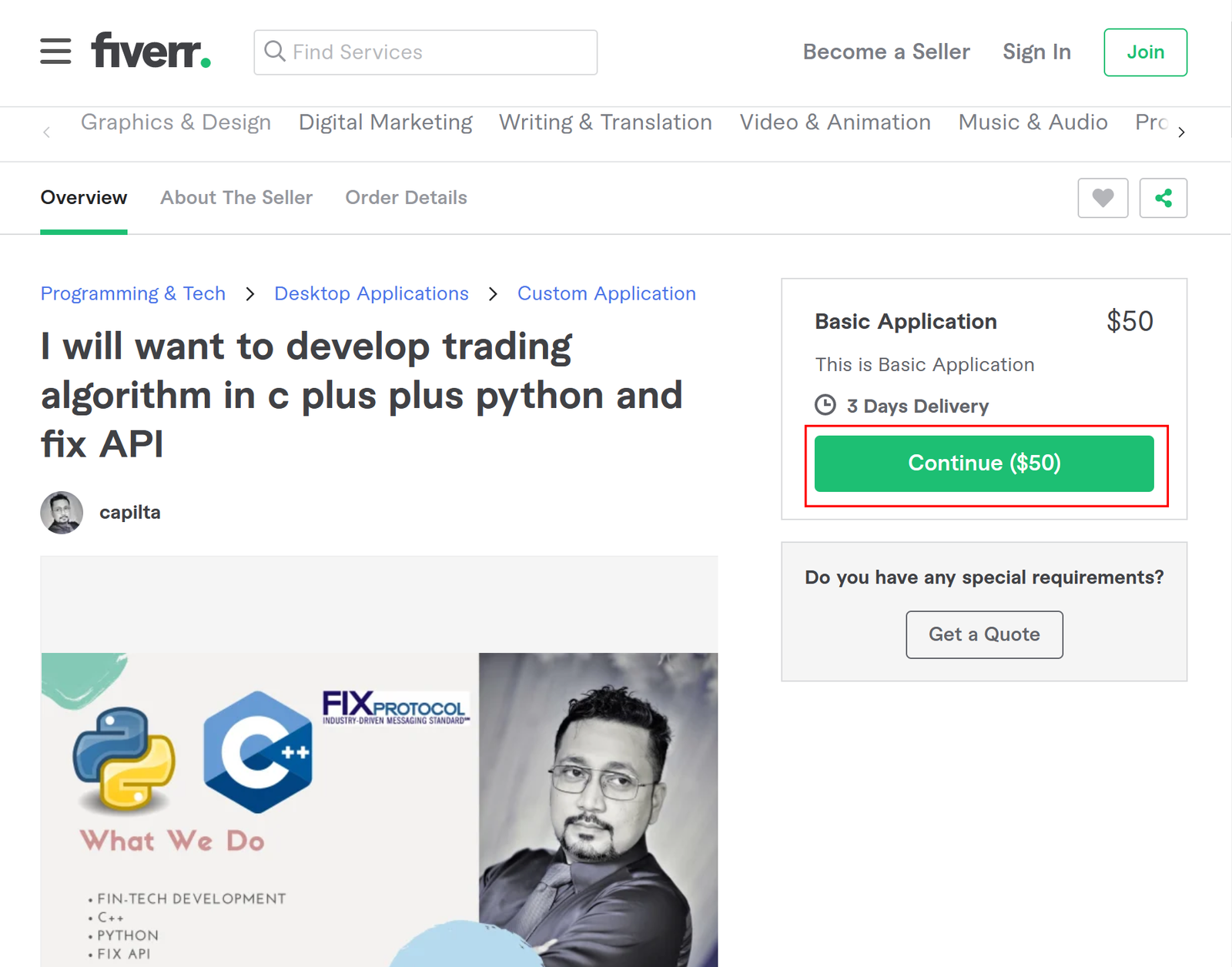Click the 3 Days Delivery text
The height and width of the screenshot is (967, 1232).
click(917, 406)
